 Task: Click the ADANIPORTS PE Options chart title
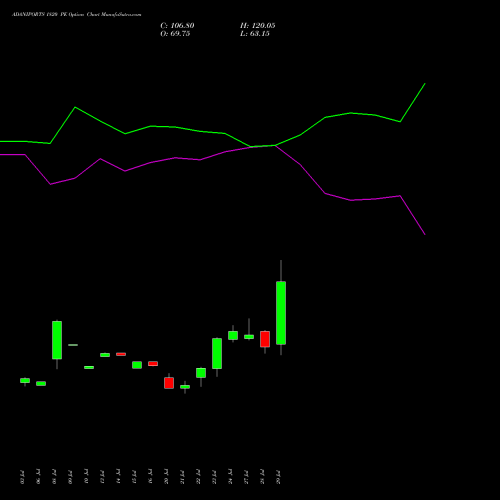77,15
